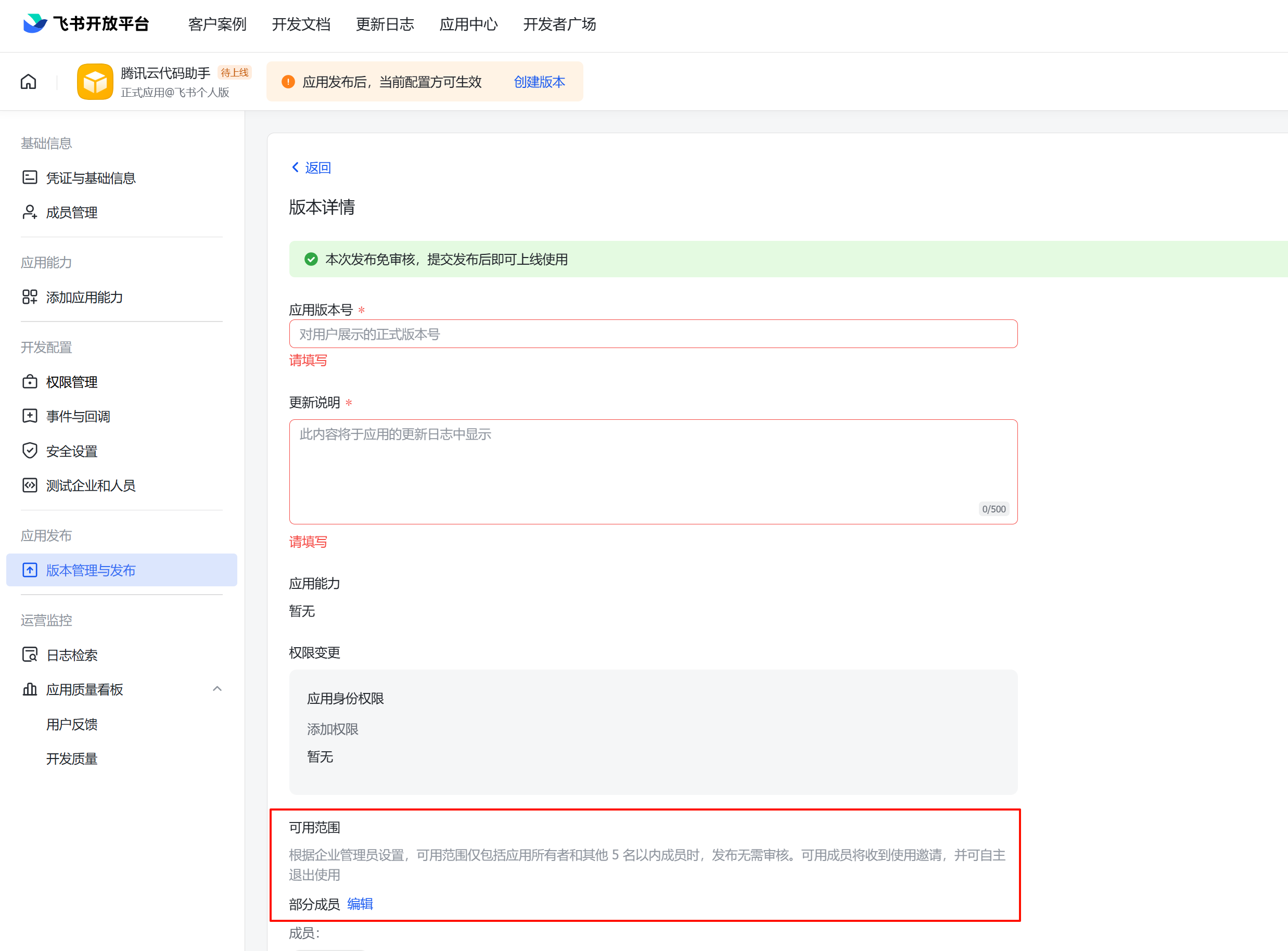Select 测试企业和人员 in the sidebar
This screenshot has height=951, width=1288.
(x=91, y=485)
